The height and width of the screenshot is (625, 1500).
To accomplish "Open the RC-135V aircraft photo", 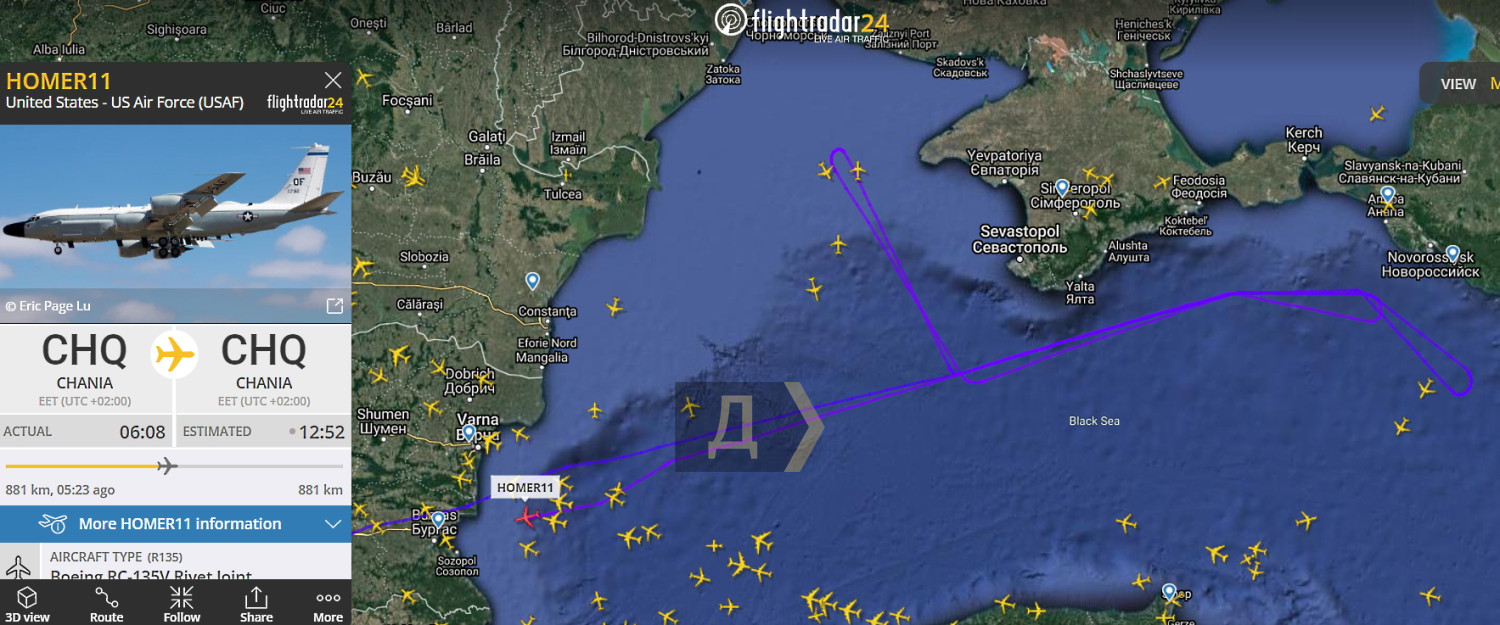I will (x=175, y=223).
